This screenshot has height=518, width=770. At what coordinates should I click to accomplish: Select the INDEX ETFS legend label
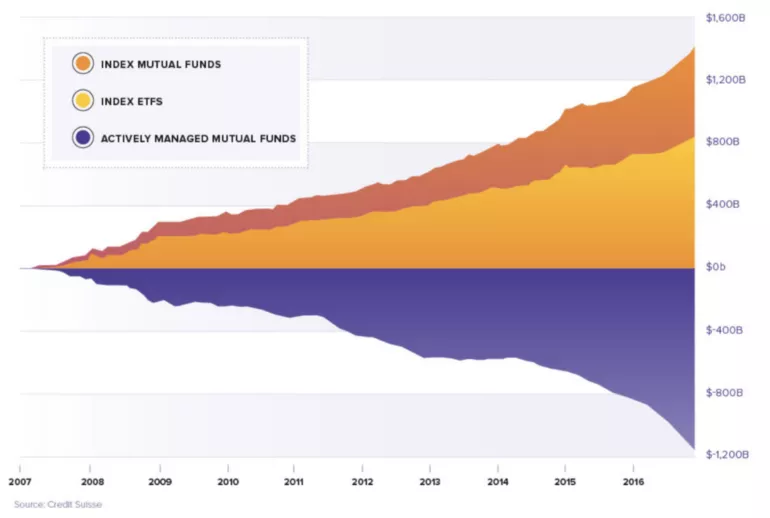132,102
